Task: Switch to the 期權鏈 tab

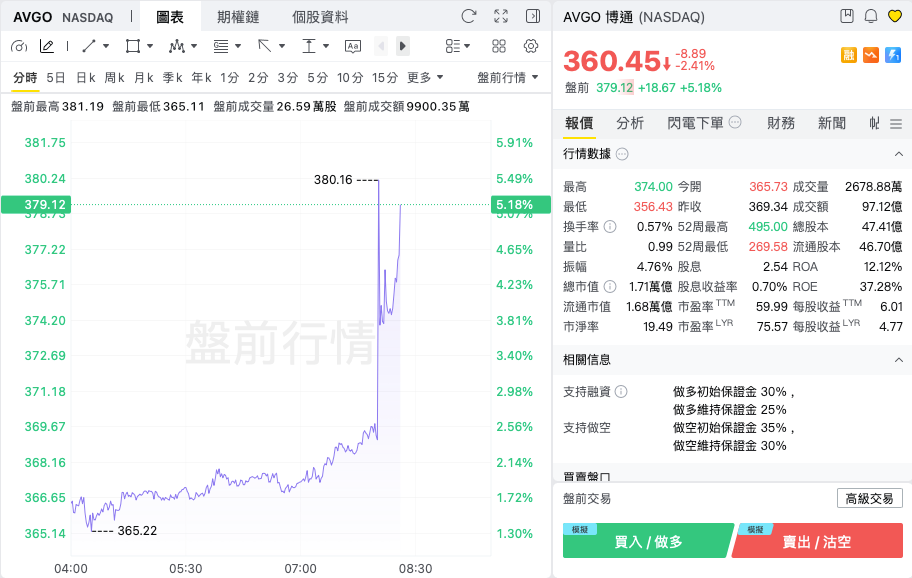Action: click(238, 17)
